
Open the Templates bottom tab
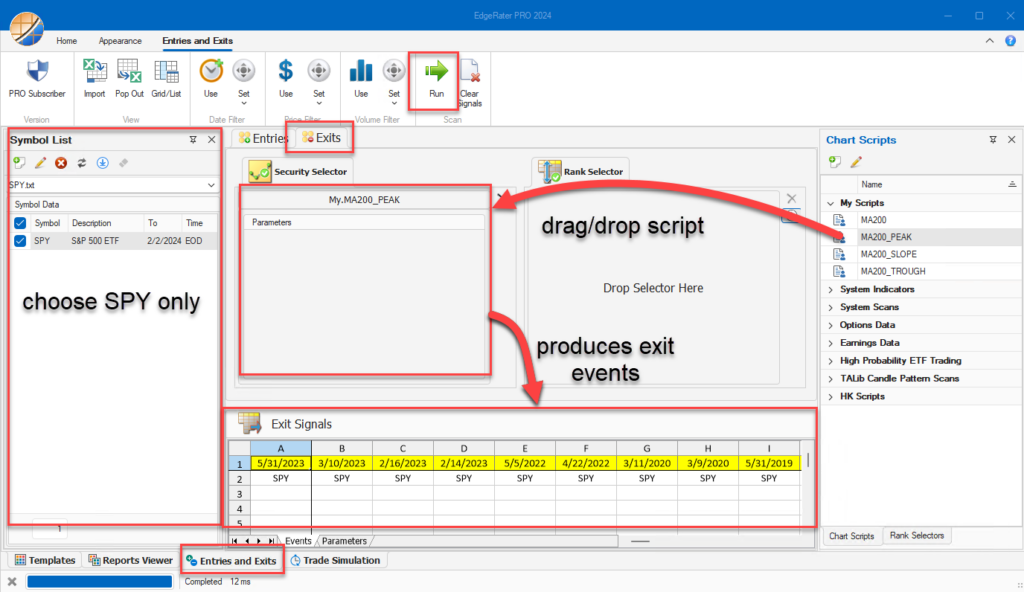45,560
